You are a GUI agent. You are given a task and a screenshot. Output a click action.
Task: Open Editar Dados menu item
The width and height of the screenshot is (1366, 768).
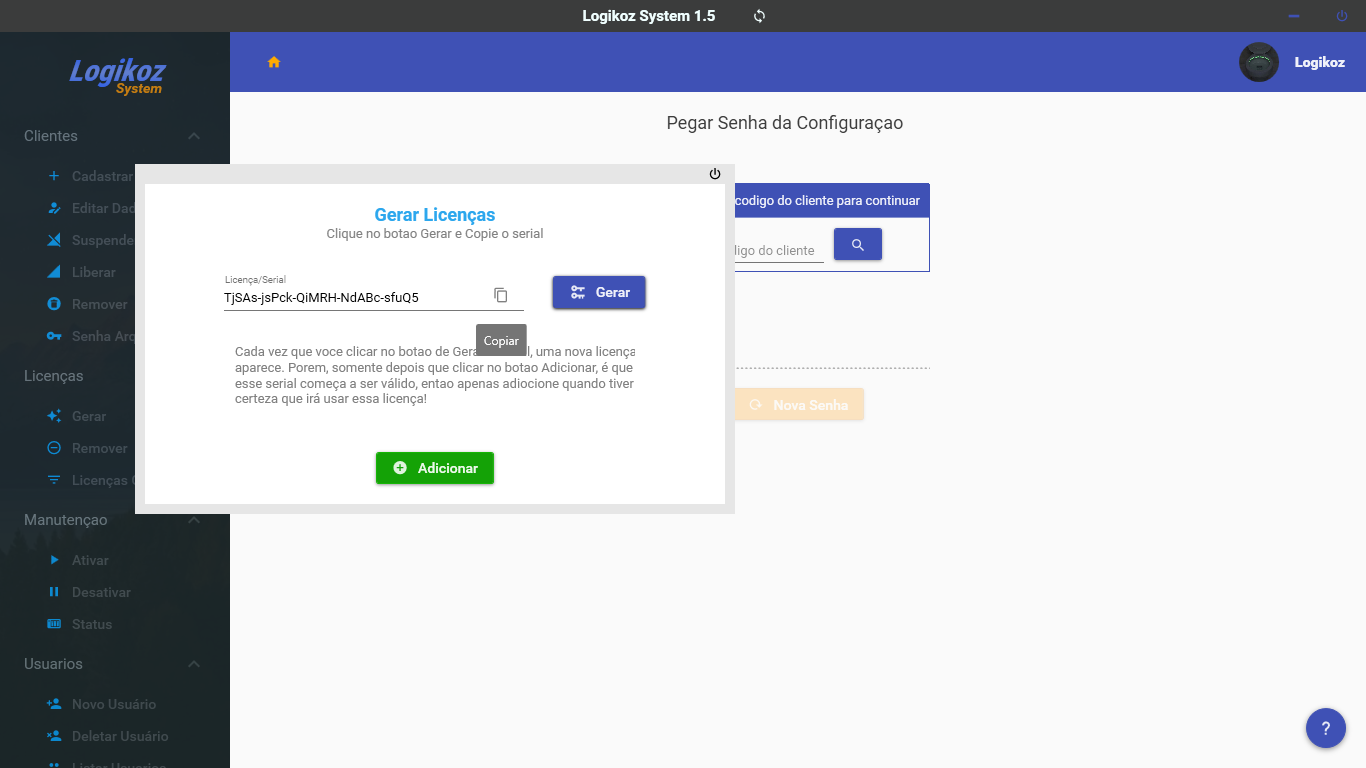click(104, 208)
